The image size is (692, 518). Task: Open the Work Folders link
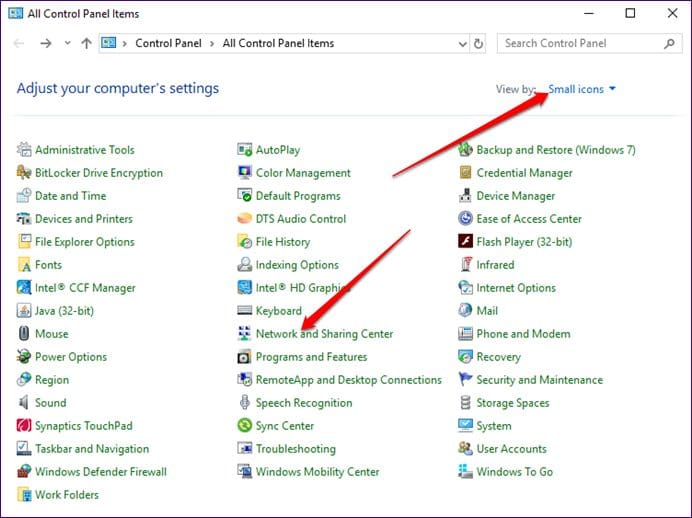pyautogui.click(x=67, y=494)
